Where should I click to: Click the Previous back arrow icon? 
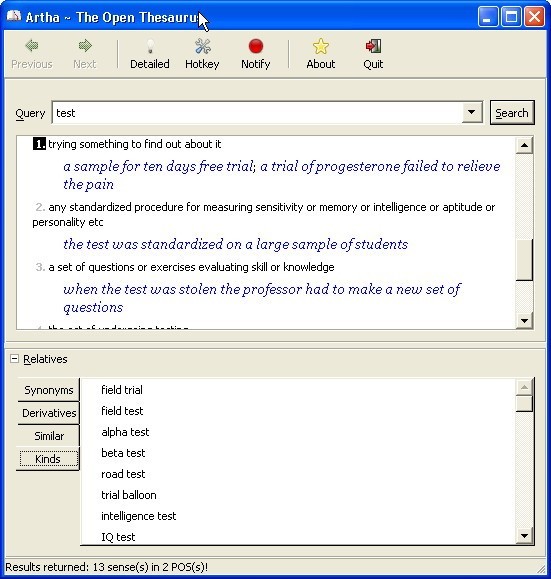point(32,46)
